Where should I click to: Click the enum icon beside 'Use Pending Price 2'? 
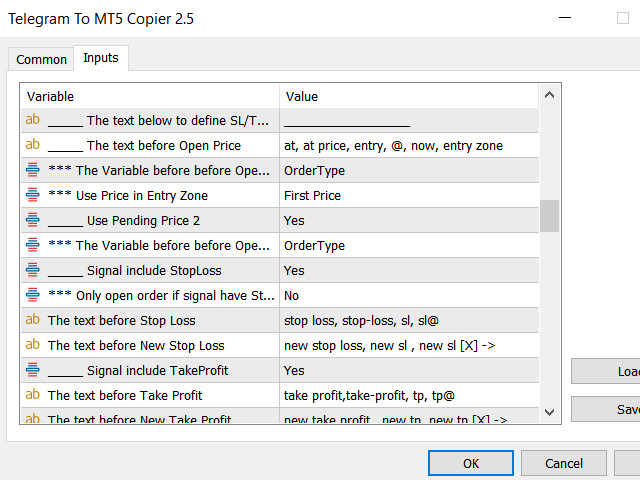coord(33,220)
